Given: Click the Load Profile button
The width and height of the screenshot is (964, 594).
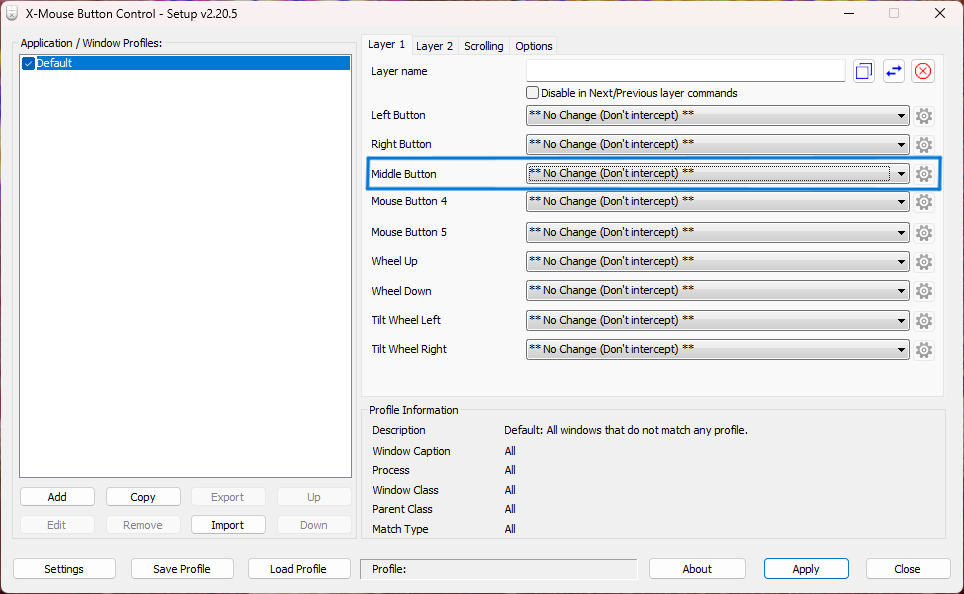Looking at the screenshot, I should (x=298, y=569).
